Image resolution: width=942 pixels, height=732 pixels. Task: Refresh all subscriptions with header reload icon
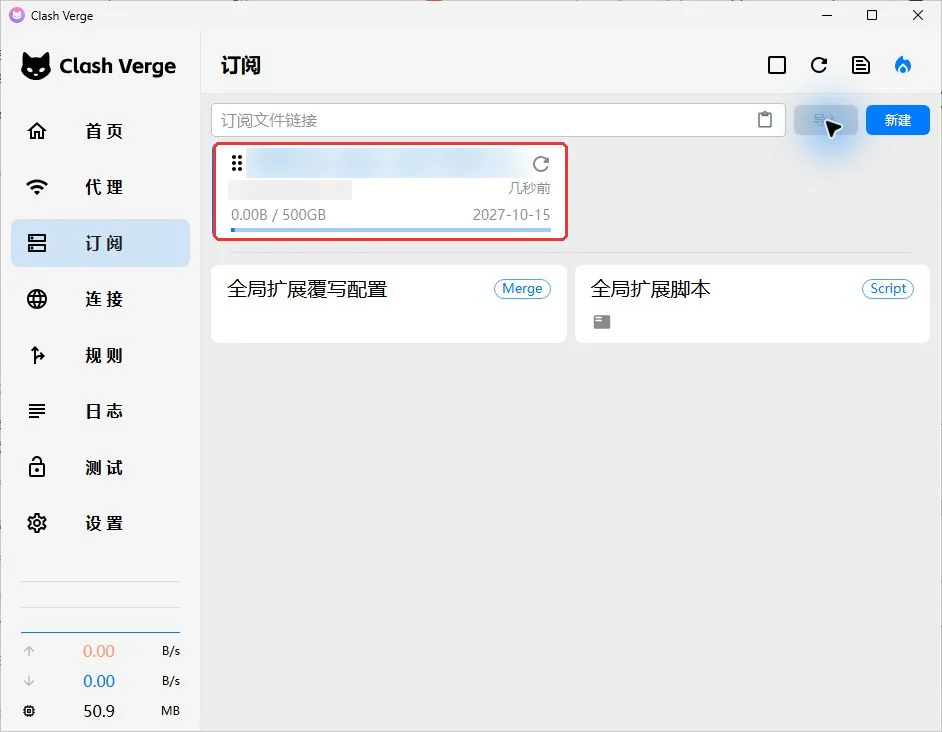pos(819,65)
